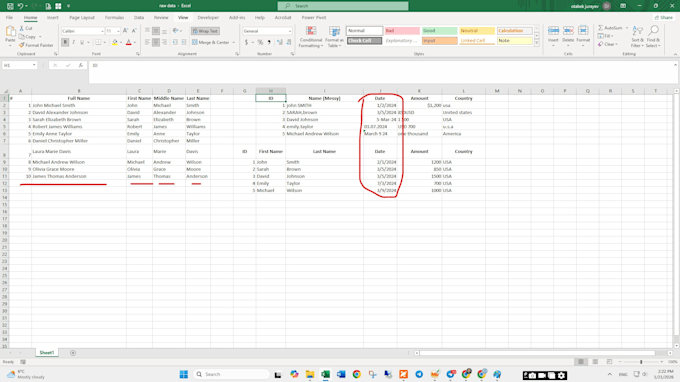This screenshot has width=680, height=382.
Task: Align text right in the cell
Action: click(164, 42)
